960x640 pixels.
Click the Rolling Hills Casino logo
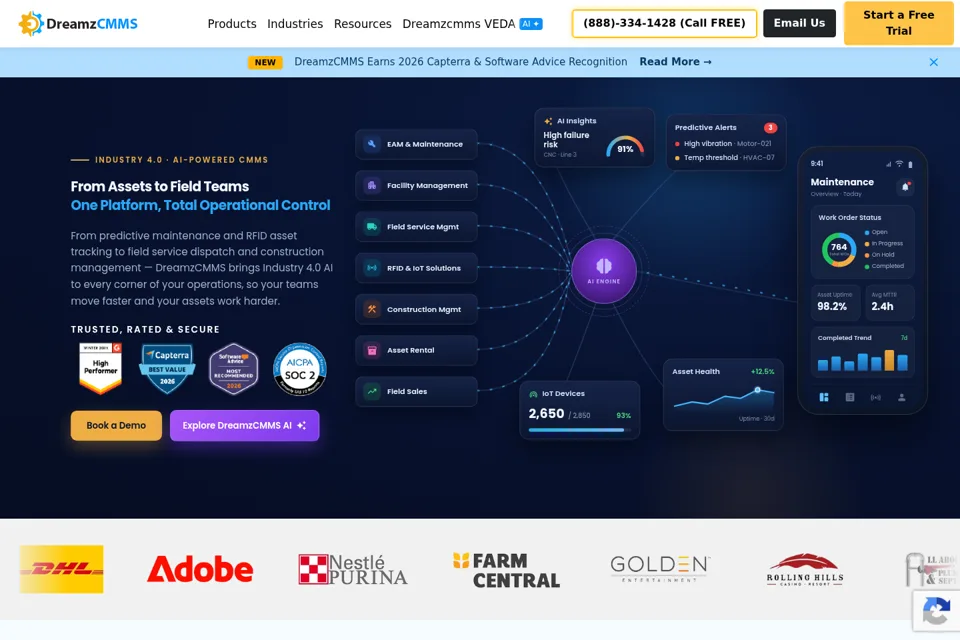[x=804, y=570]
